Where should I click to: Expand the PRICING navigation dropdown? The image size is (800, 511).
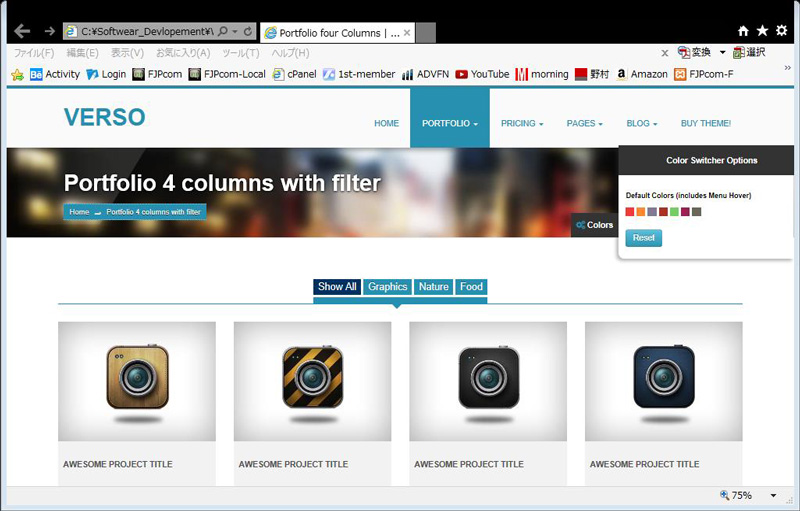coord(522,123)
